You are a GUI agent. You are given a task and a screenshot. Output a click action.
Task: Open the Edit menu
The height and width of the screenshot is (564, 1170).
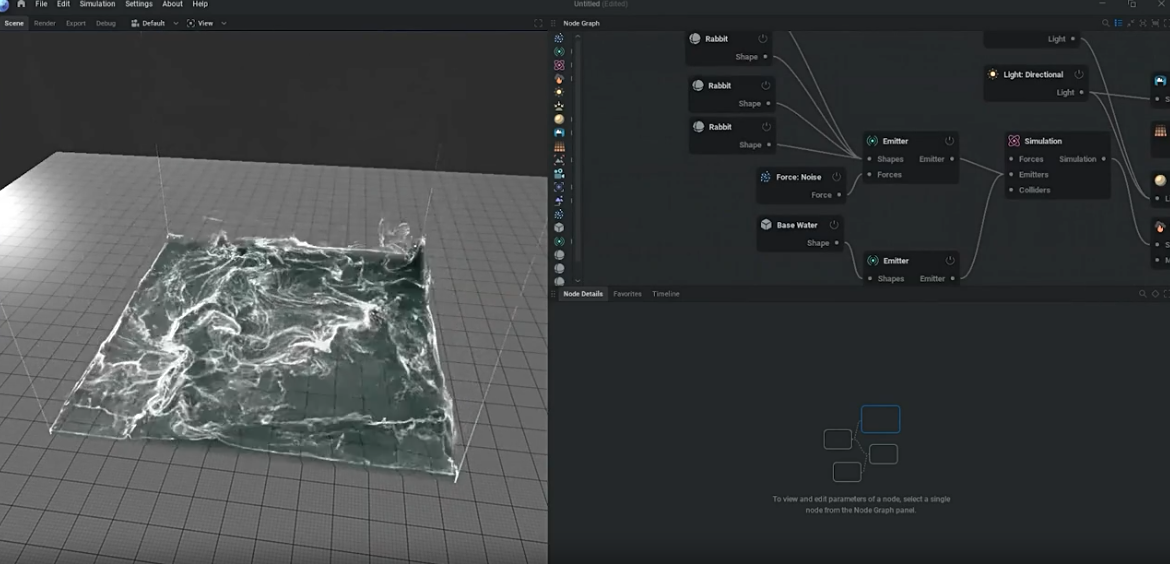point(63,4)
